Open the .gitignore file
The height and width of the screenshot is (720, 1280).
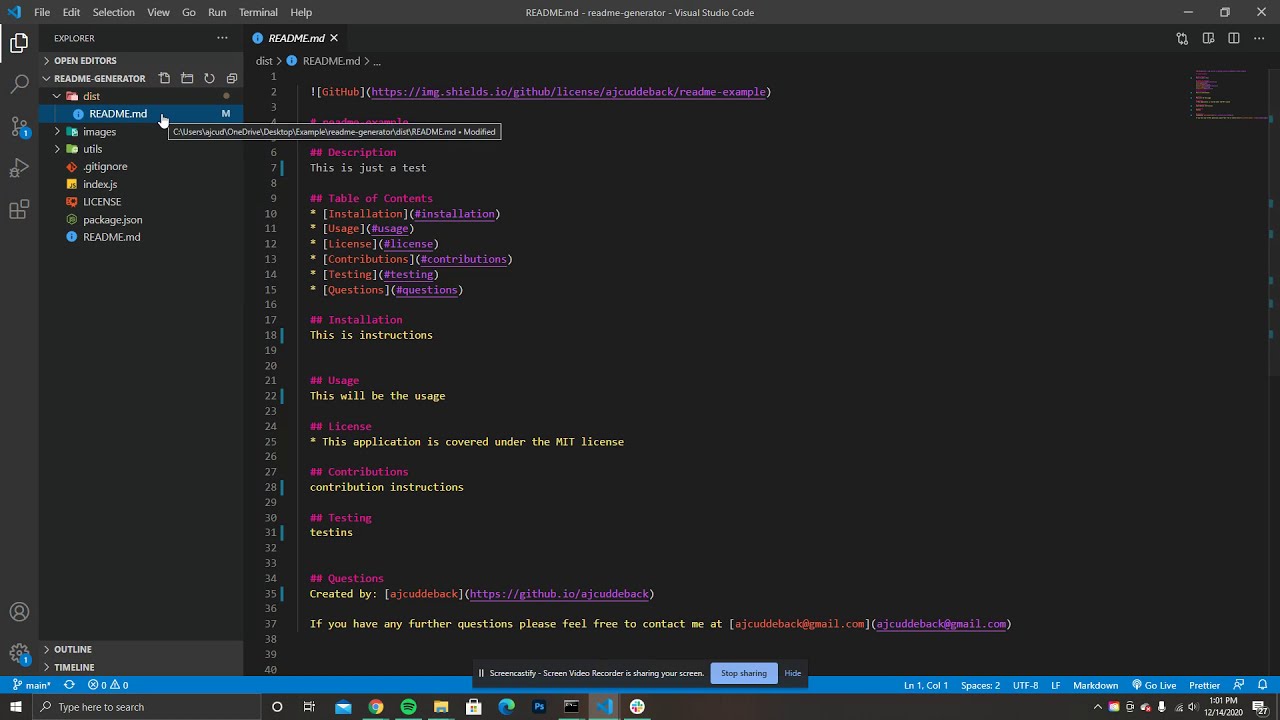coord(105,167)
